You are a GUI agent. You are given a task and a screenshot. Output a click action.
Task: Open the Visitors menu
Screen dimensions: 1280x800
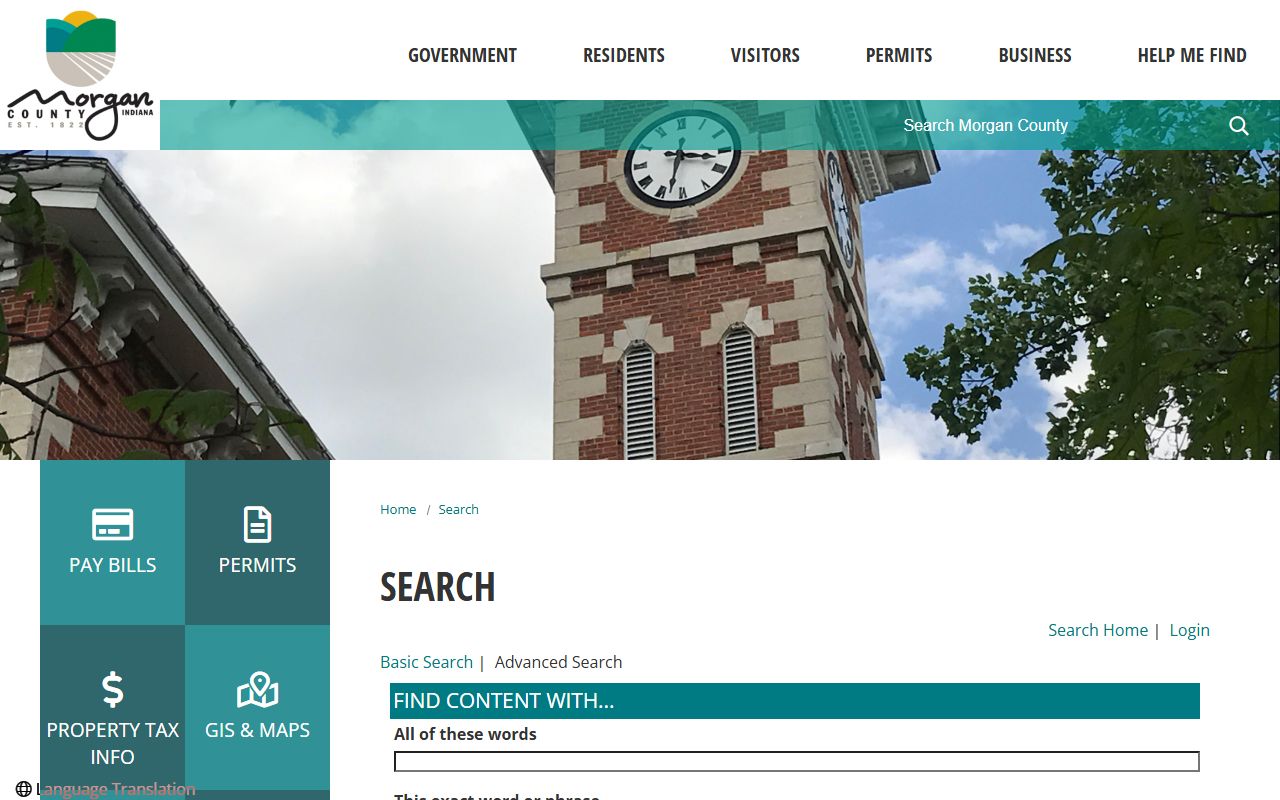coord(765,56)
